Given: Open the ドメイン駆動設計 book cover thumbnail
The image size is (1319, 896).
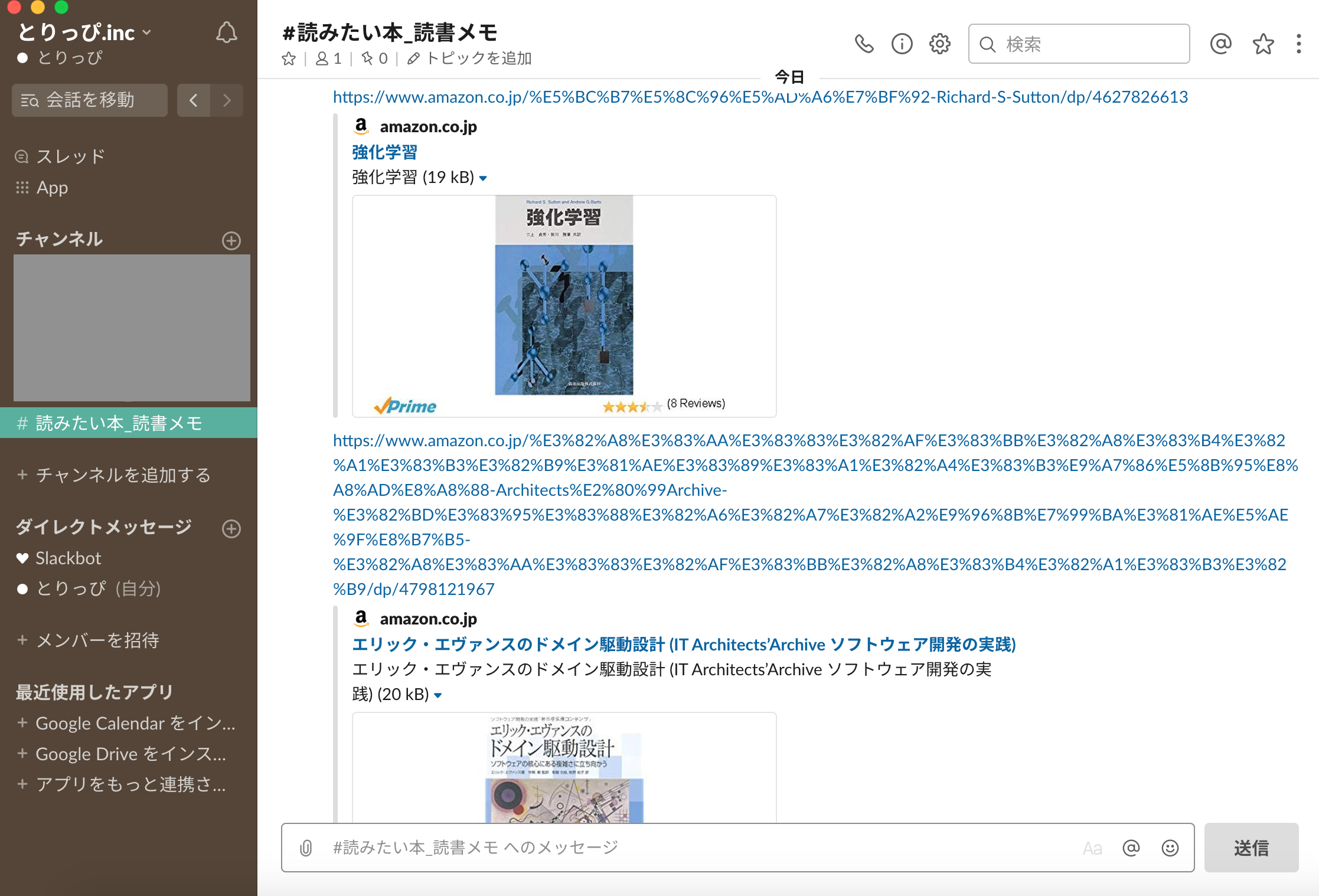Looking at the screenshot, I should tap(564, 769).
